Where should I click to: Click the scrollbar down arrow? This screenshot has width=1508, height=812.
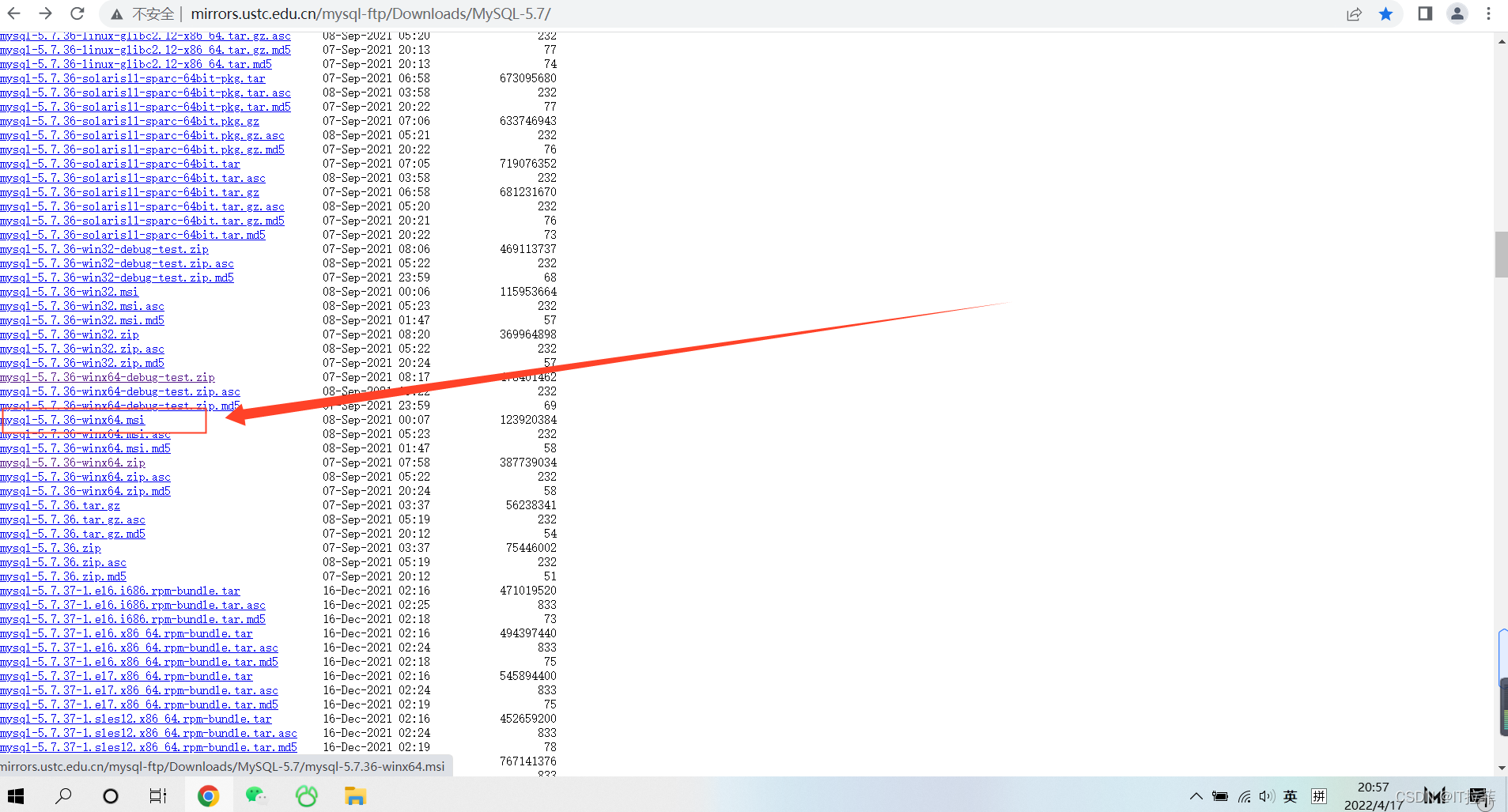pyautogui.click(x=1501, y=768)
